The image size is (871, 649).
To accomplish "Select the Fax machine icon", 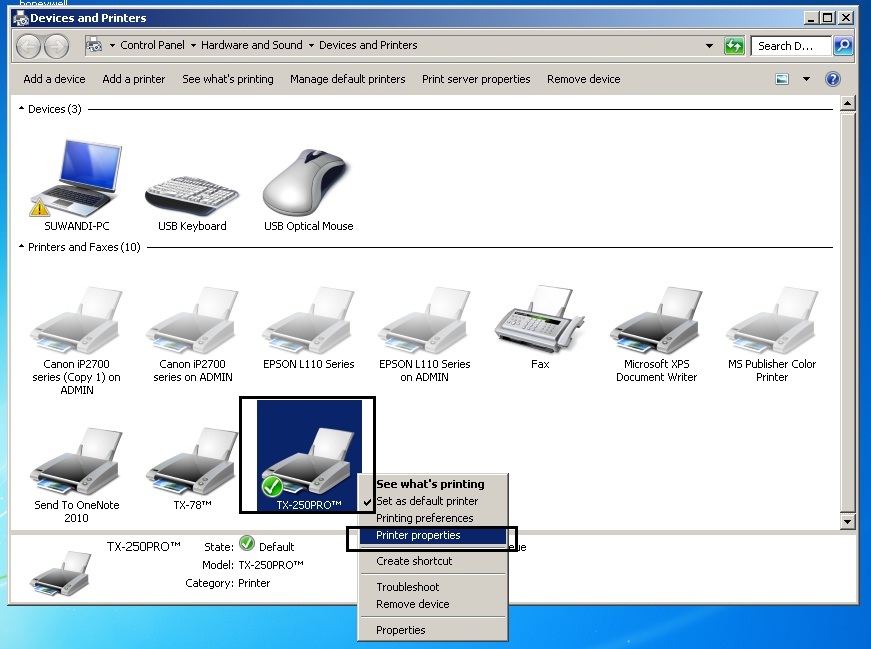I will coord(540,320).
